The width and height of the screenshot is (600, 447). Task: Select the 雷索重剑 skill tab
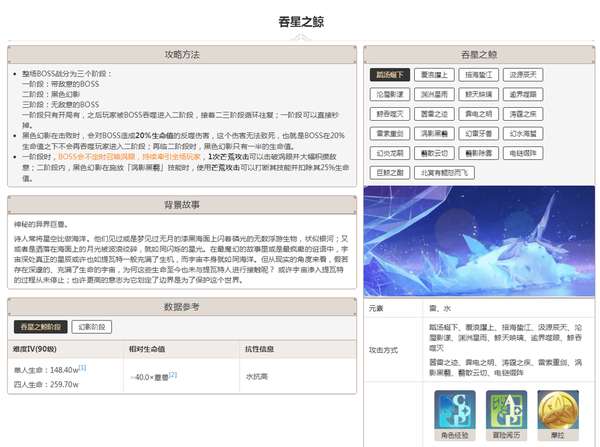tap(390, 133)
